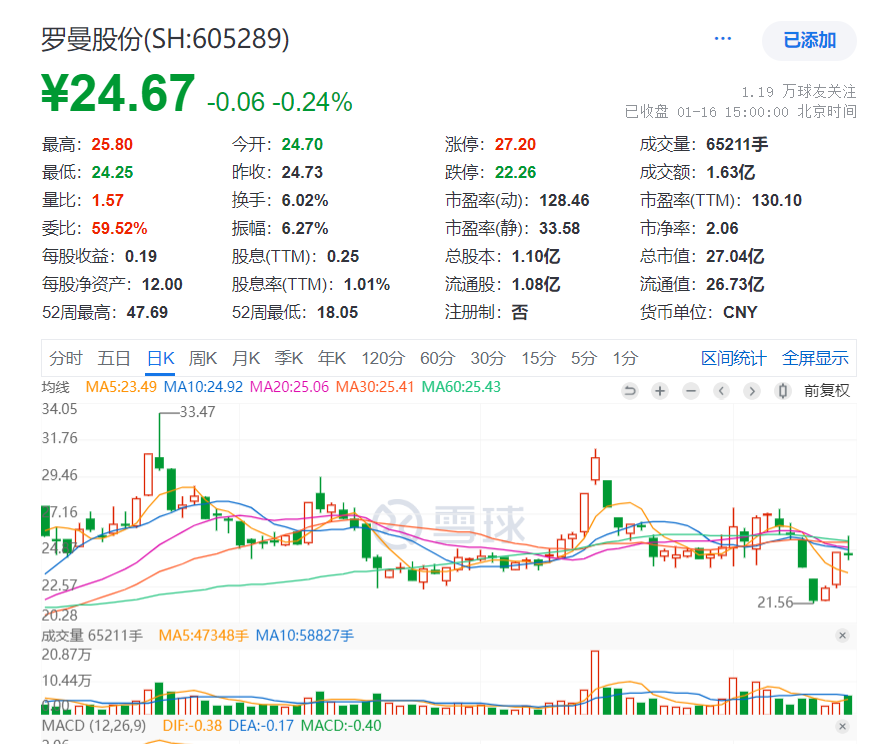Move chart right with the right chevron
Viewport: 879px width, 744px height.
point(752,391)
